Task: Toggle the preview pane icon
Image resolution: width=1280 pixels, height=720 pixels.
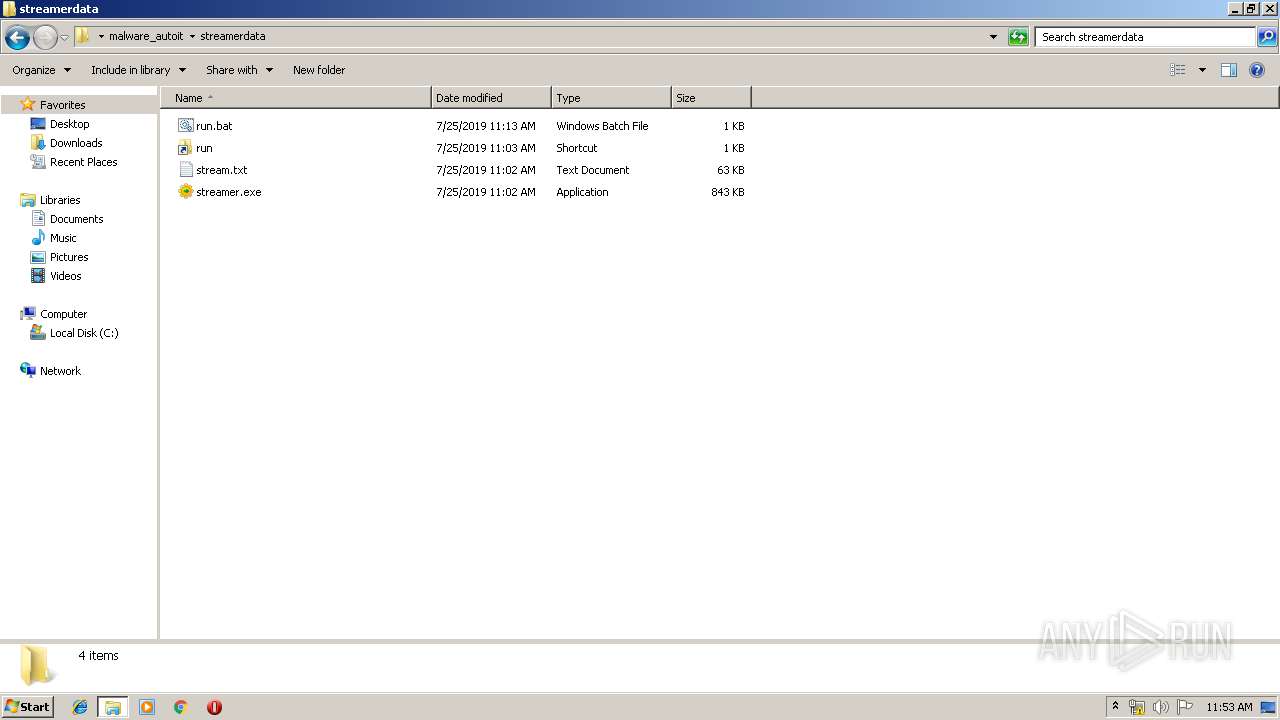Action: (1229, 70)
